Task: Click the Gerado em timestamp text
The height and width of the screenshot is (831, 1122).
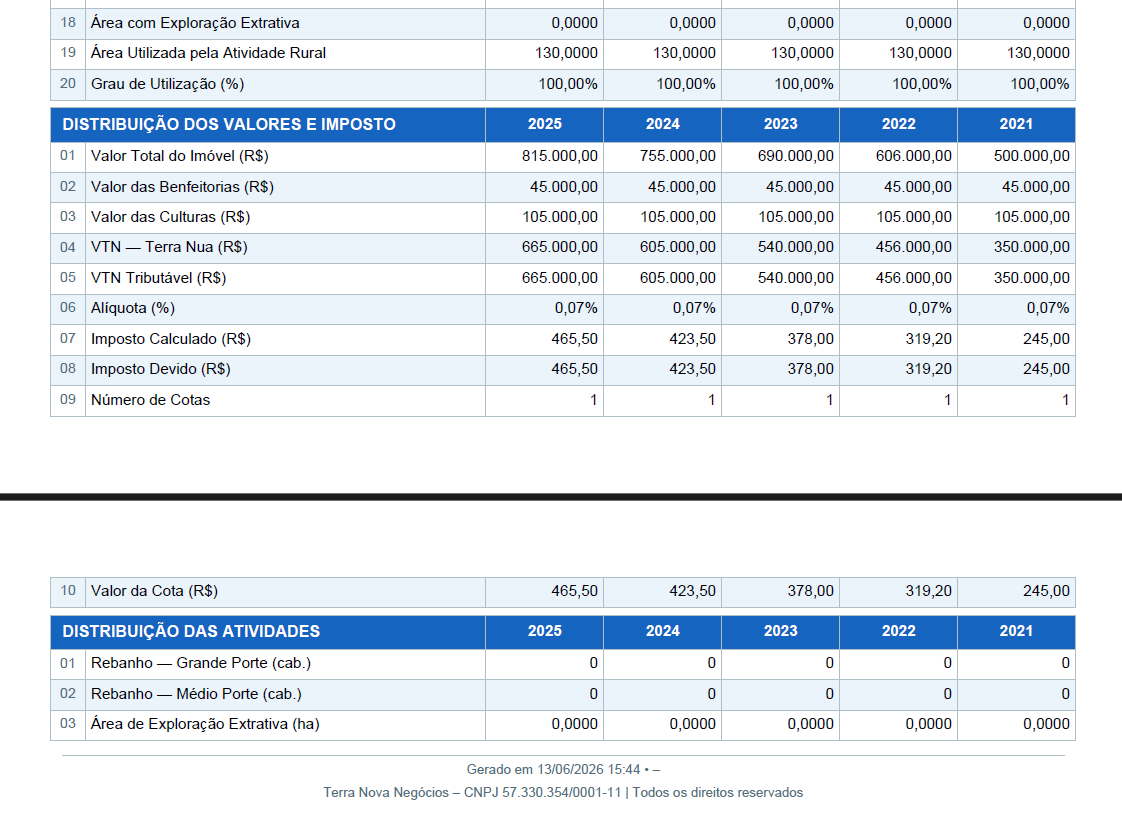Action: click(x=563, y=770)
